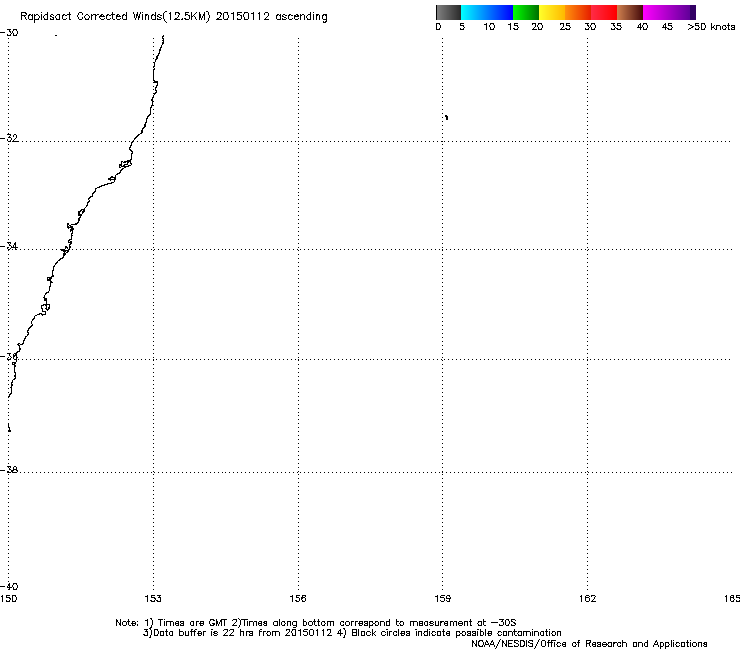Screen dimensions: 740x650
Task: Click the 'NOAA/NESDIS/Office of Research and Applications' credit
Action: tap(589, 644)
